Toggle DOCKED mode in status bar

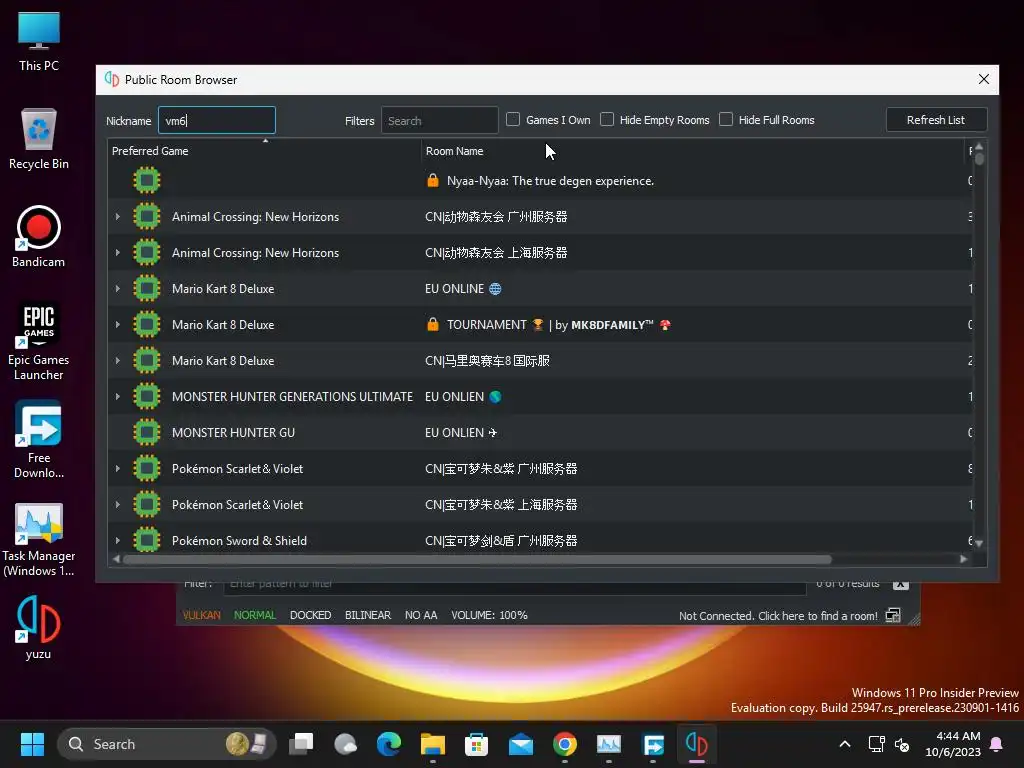click(310, 615)
